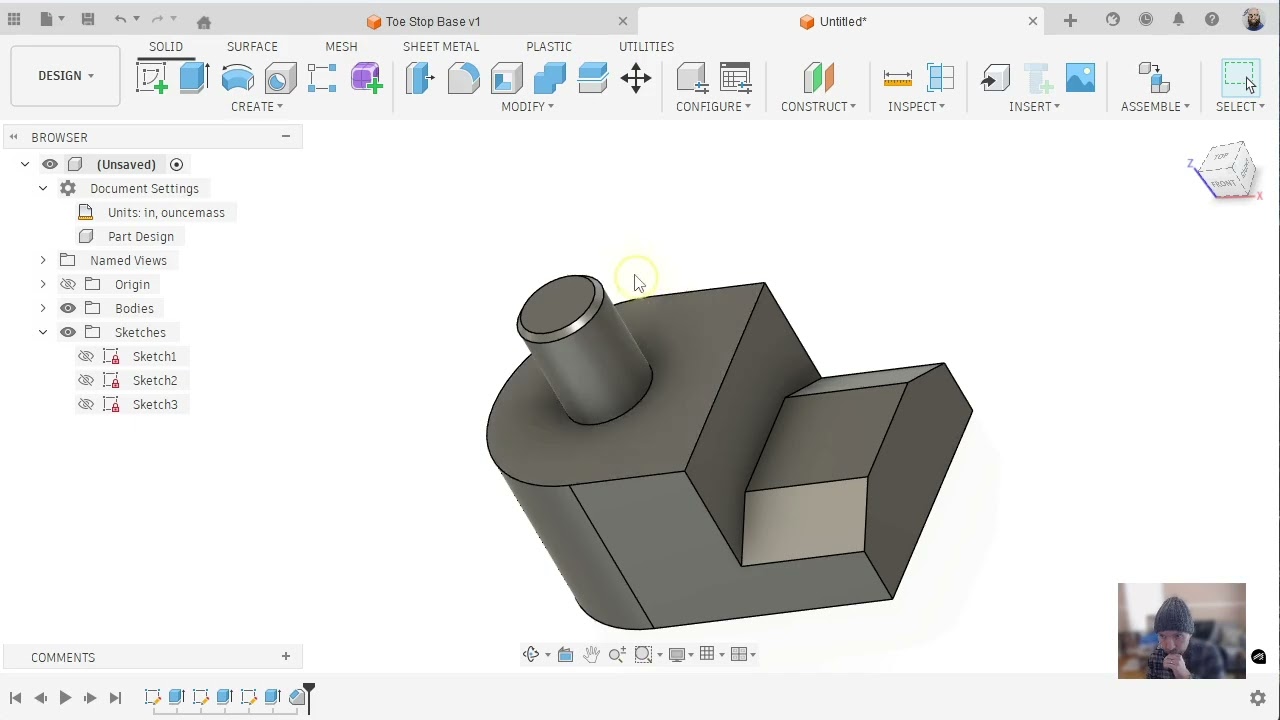Collapse the root Unsaved component node

25,164
